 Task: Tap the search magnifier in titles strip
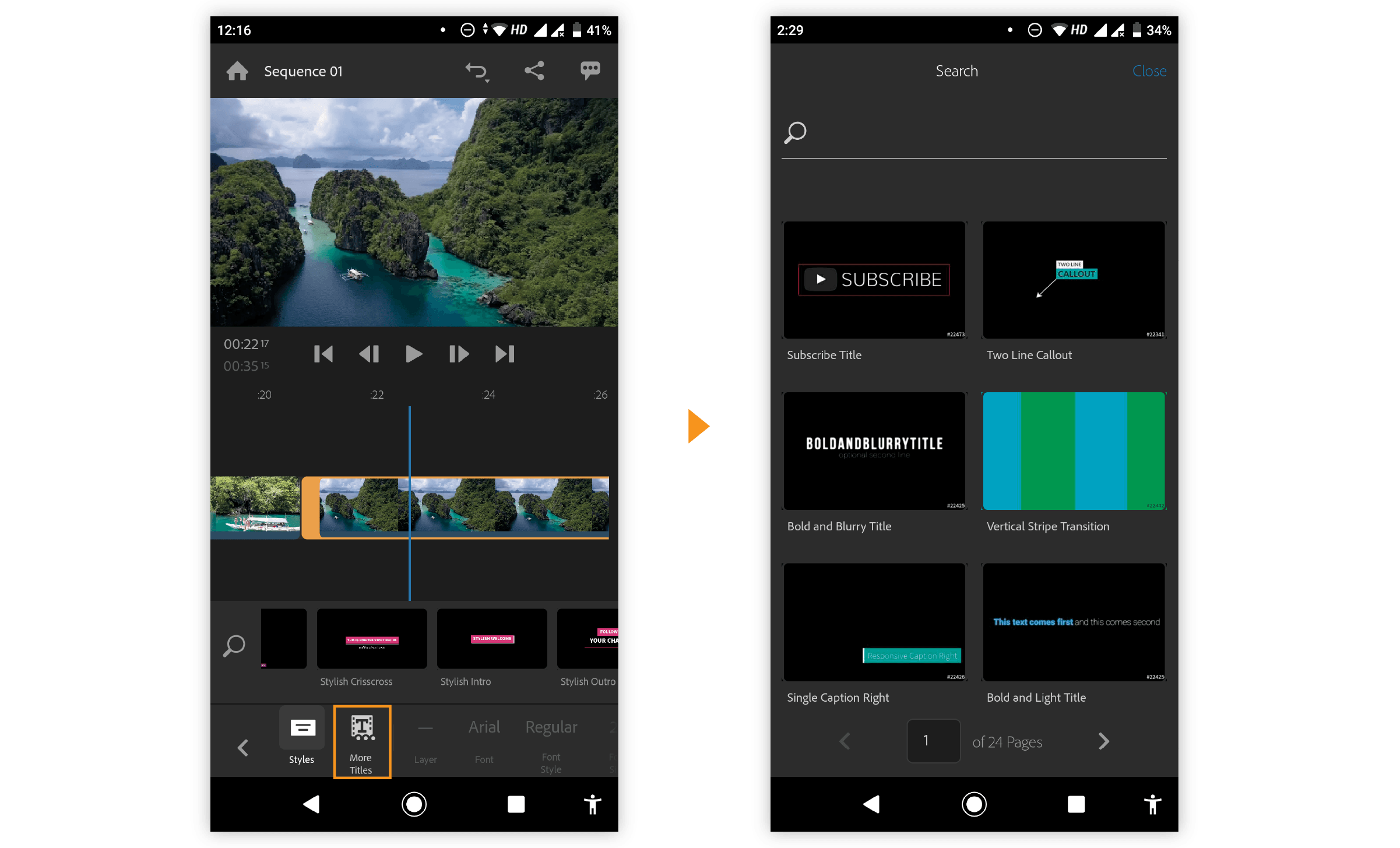tap(234, 645)
